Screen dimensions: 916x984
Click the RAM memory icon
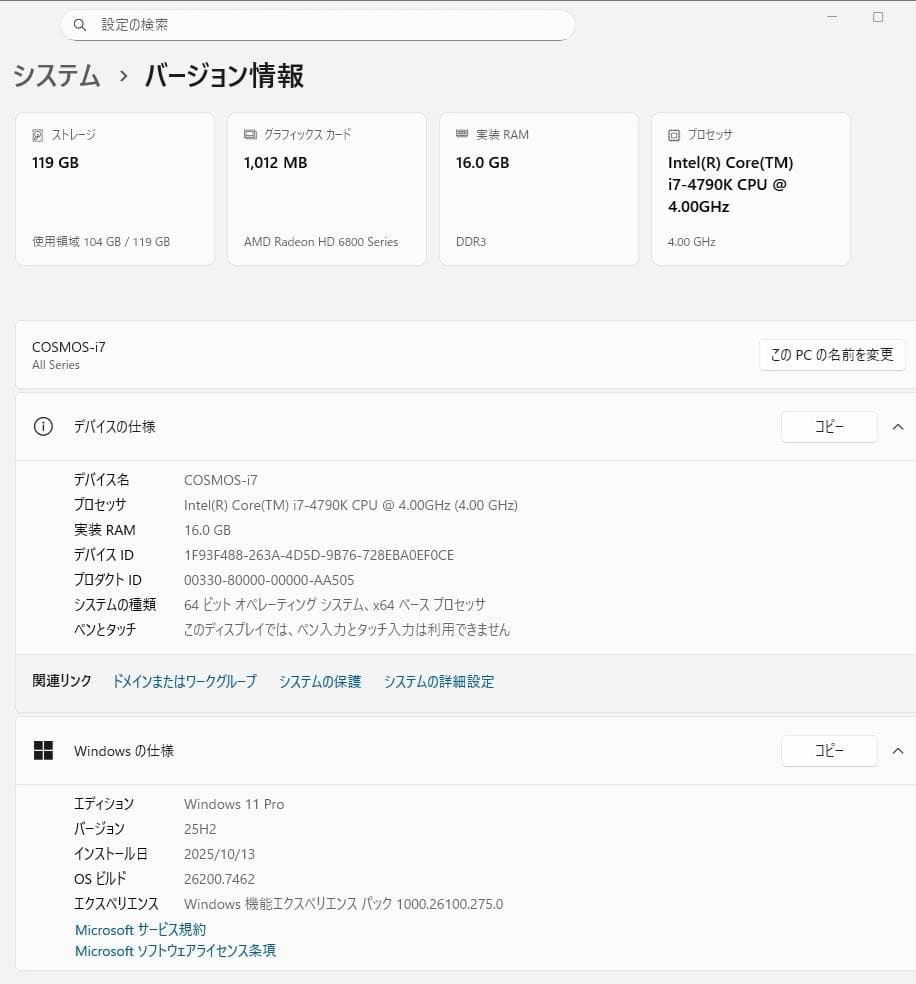462,134
